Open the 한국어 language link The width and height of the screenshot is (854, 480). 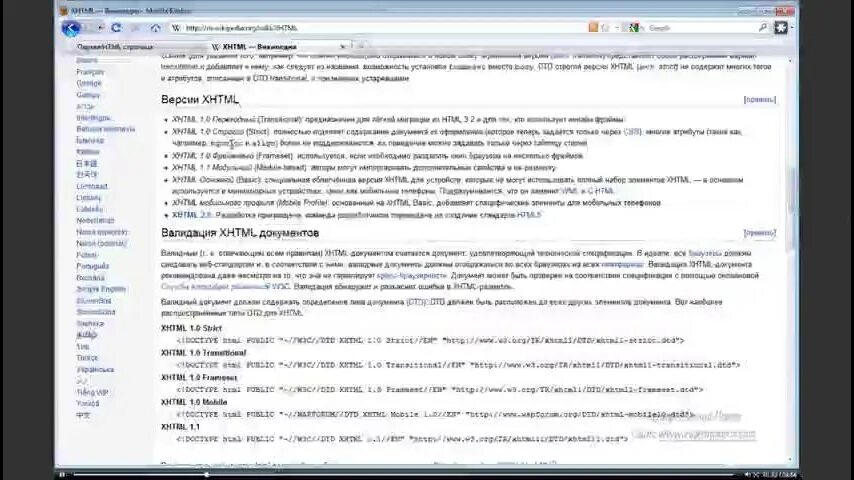(x=87, y=175)
